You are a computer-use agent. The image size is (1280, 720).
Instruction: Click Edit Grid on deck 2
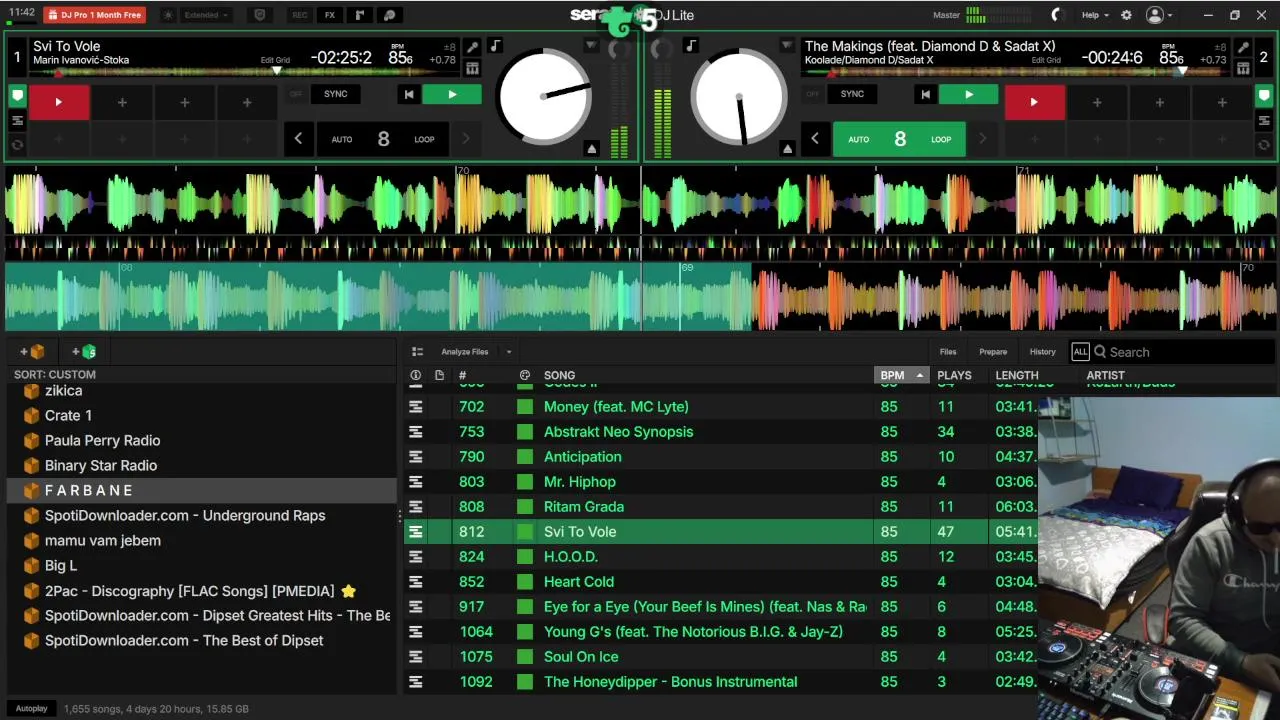point(1046,60)
